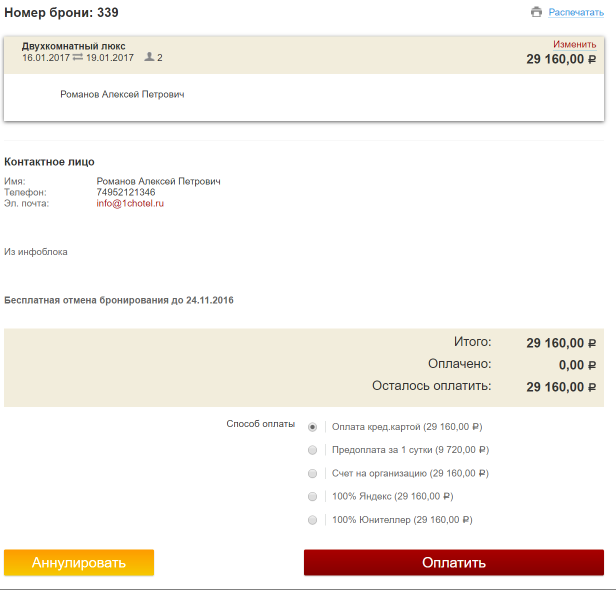Click guest name in the room card
616x590 pixels.
tap(122, 94)
